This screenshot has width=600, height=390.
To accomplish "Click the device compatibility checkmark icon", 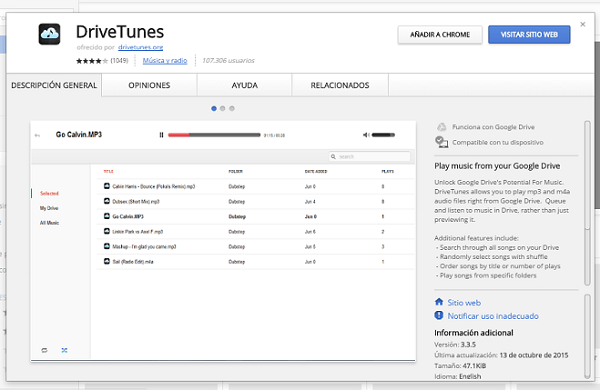I will pos(442,142).
